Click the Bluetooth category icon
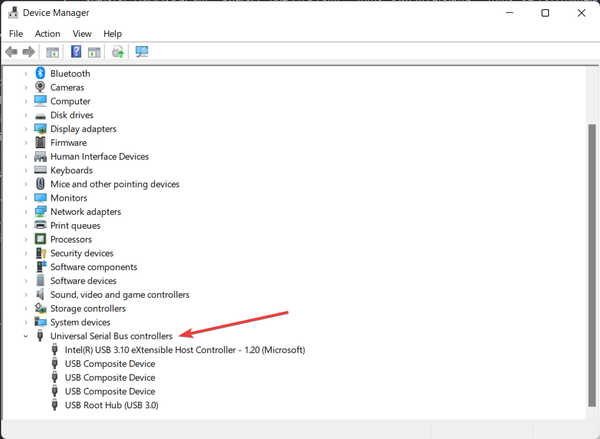Viewport: 600px width, 439px height. tap(40, 73)
